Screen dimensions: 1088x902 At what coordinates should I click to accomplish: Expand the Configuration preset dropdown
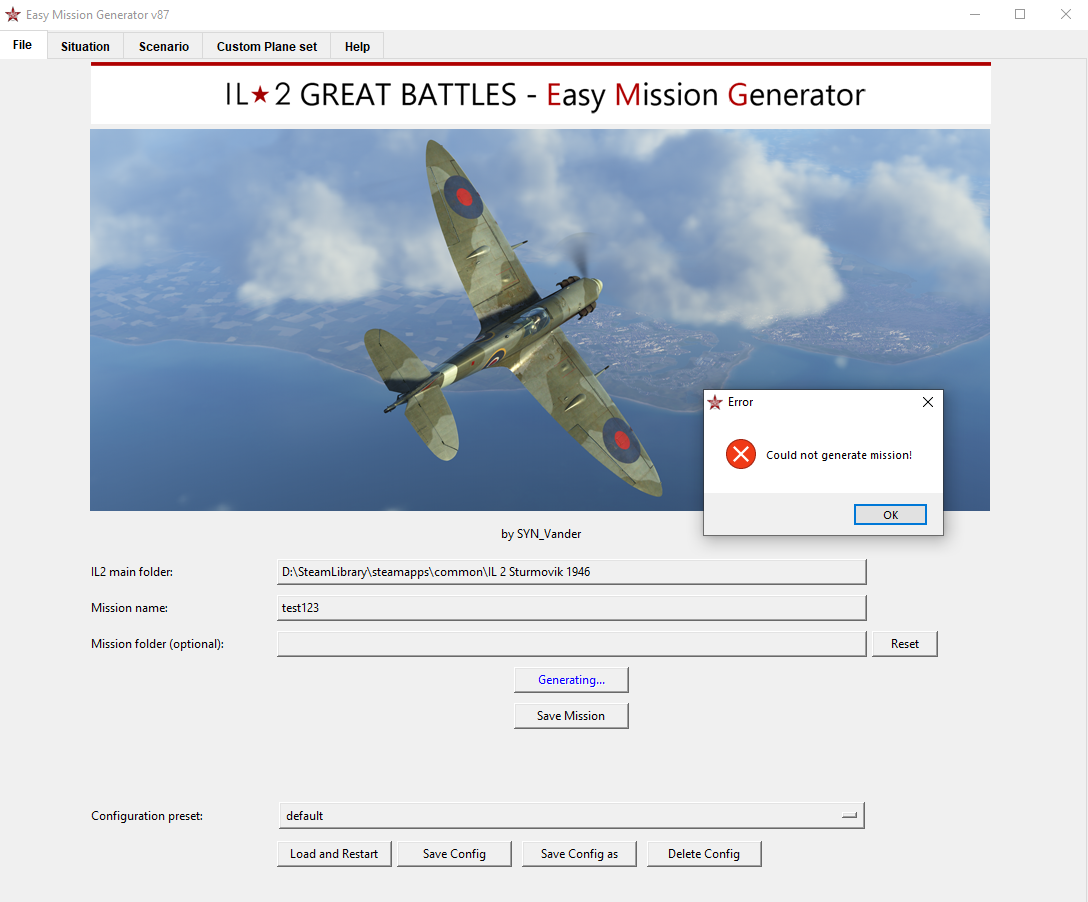pyautogui.click(x=571, y=816)
